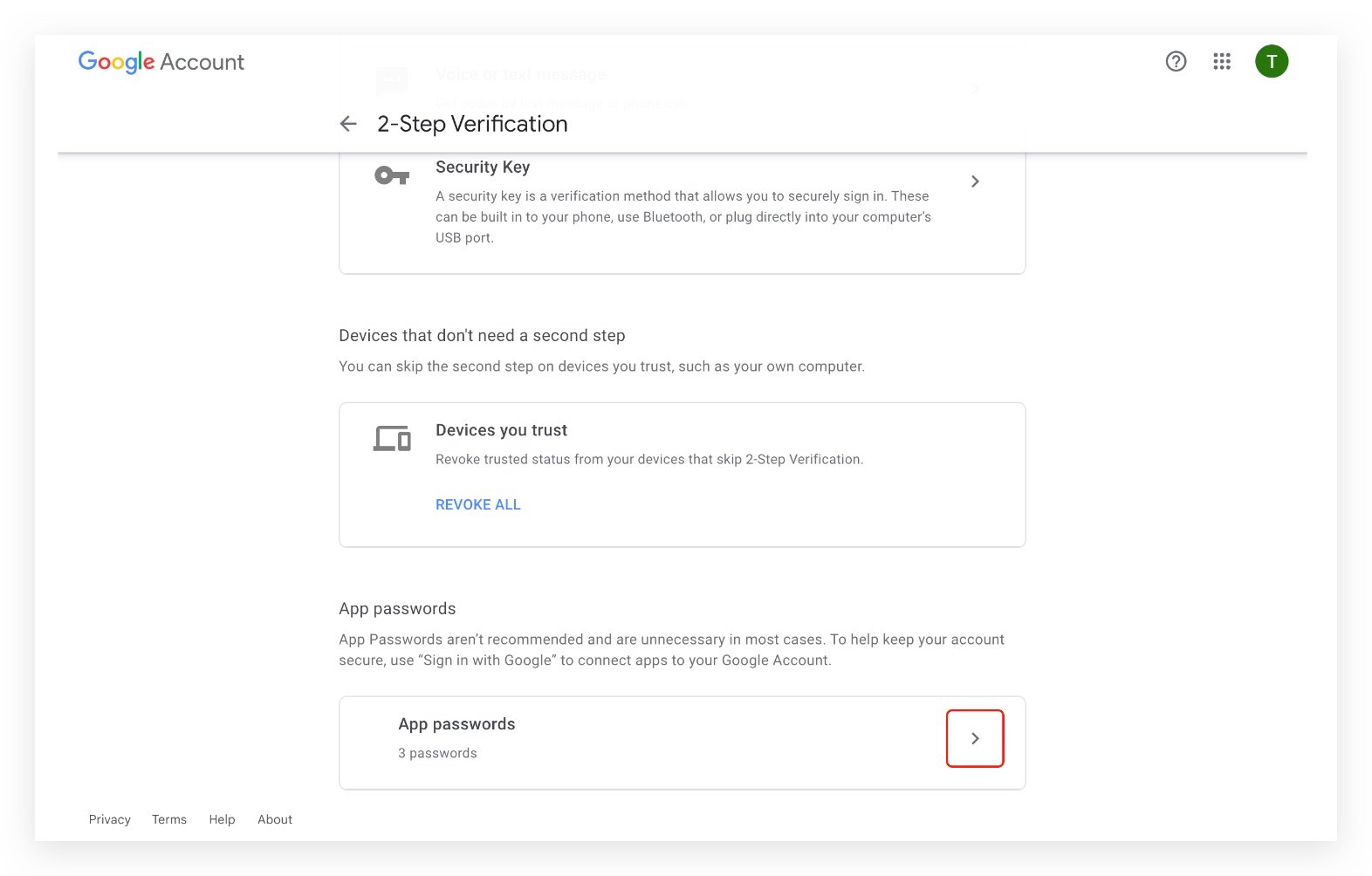Open the Google apps grid launcher
This screenshot has width=1372, height=876.
pyautogui.click(x=1222, y=61)
